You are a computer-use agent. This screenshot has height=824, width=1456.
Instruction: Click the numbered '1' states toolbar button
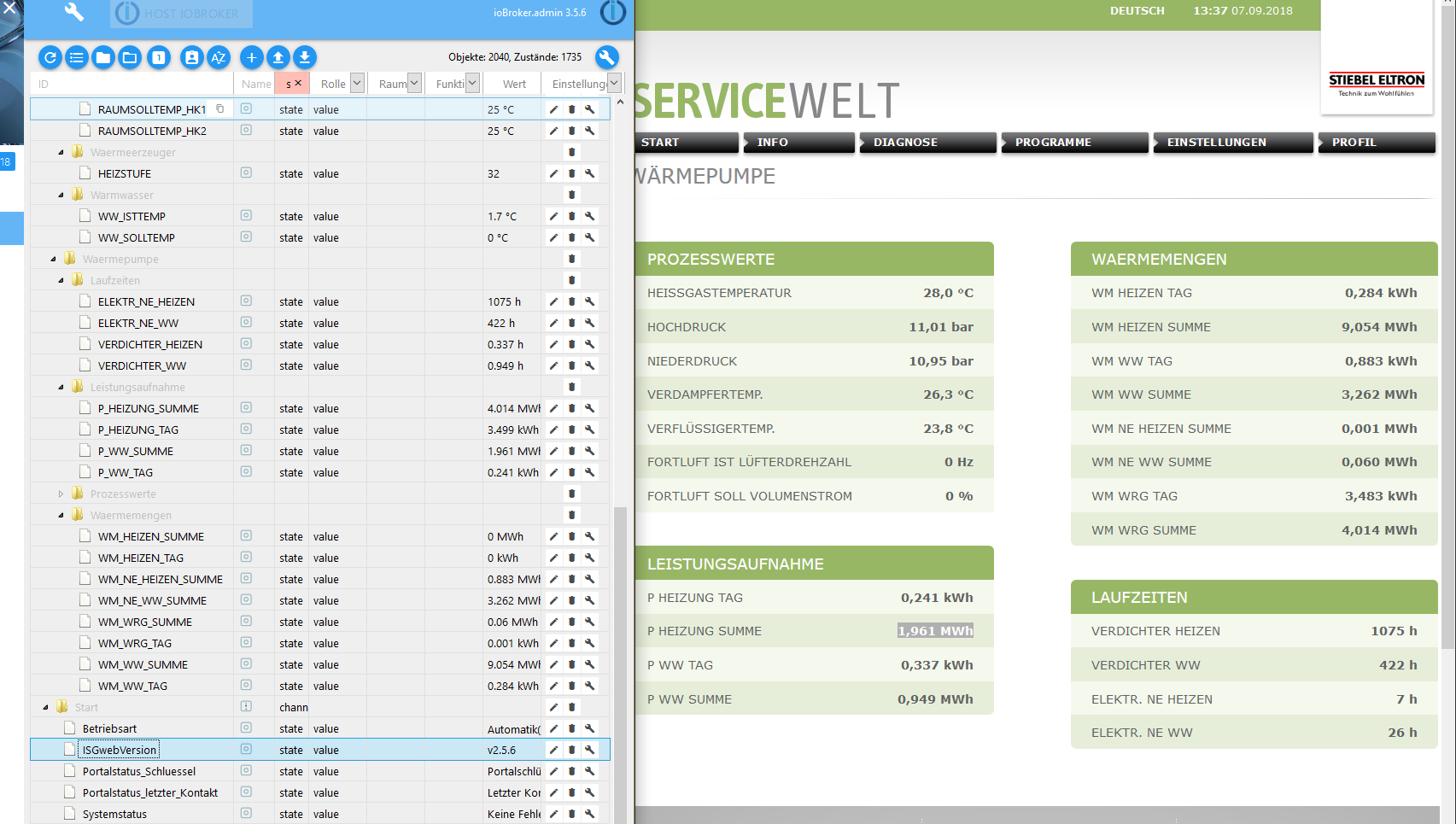[x=158, y=57]
